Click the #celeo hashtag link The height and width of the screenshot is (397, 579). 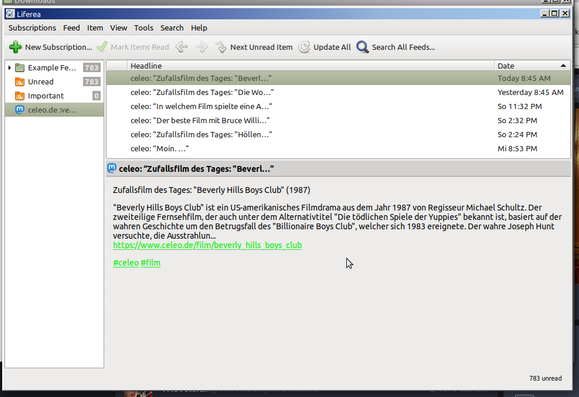point(126,263)
